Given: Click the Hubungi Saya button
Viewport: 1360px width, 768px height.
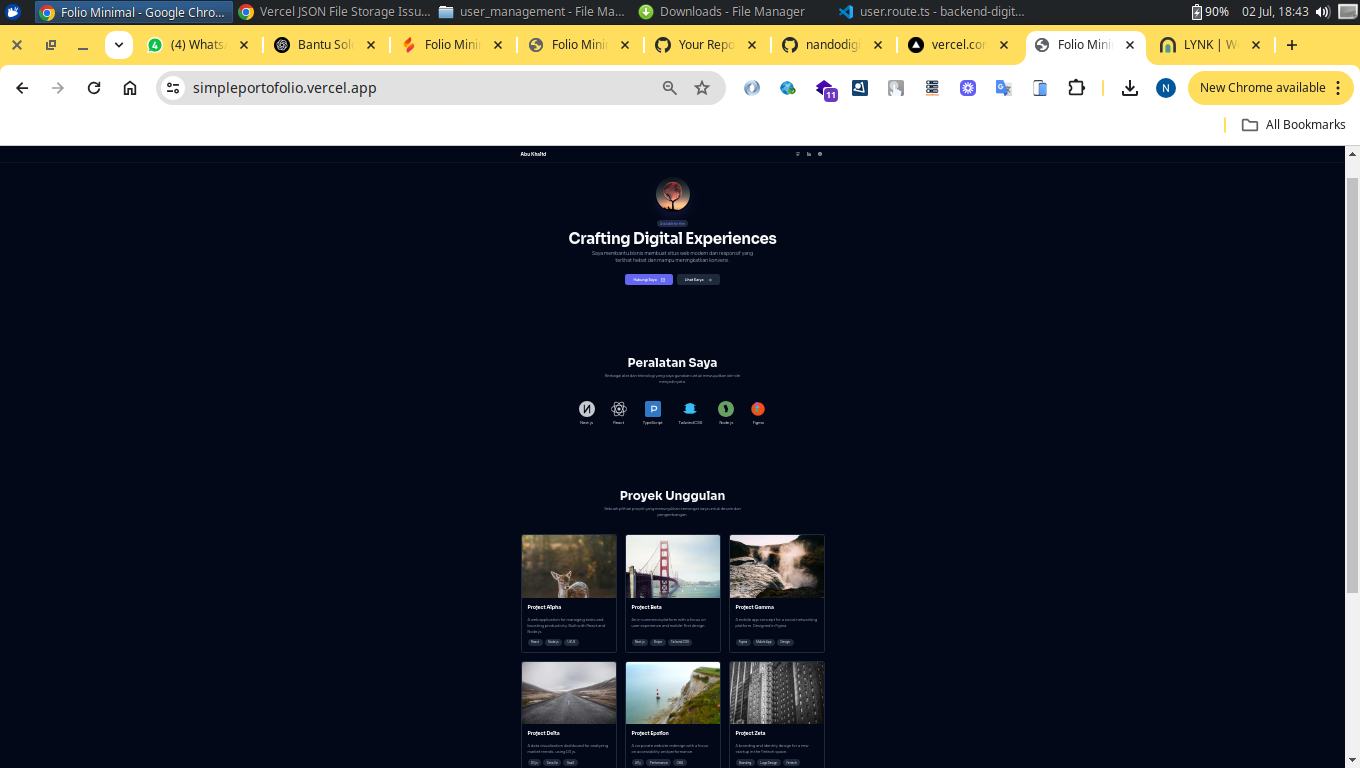Looking at the screenshot, I should point(649,280).
